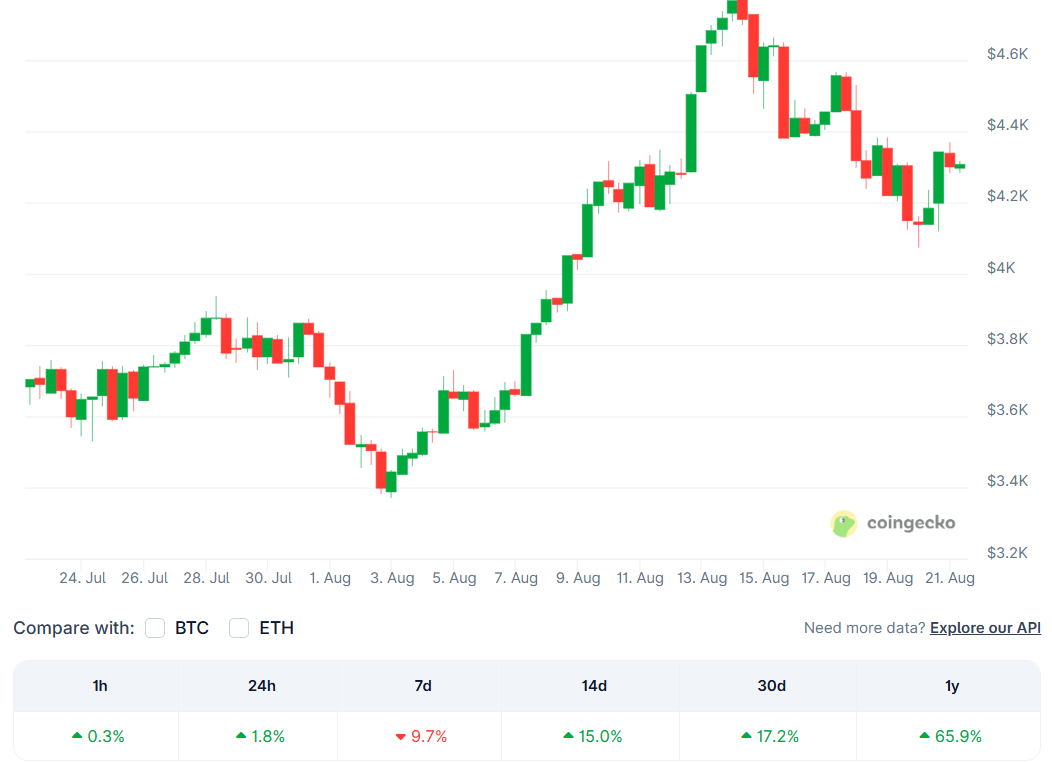1052x762 pixels.
Task: Click the 21. Aug date label
Action: [949, 577]
